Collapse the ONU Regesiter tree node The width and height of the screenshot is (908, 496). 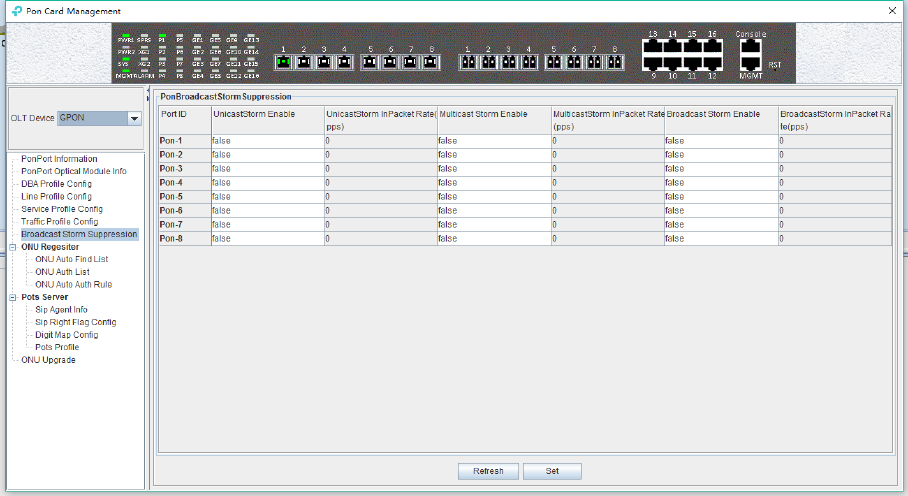[13, 247]
